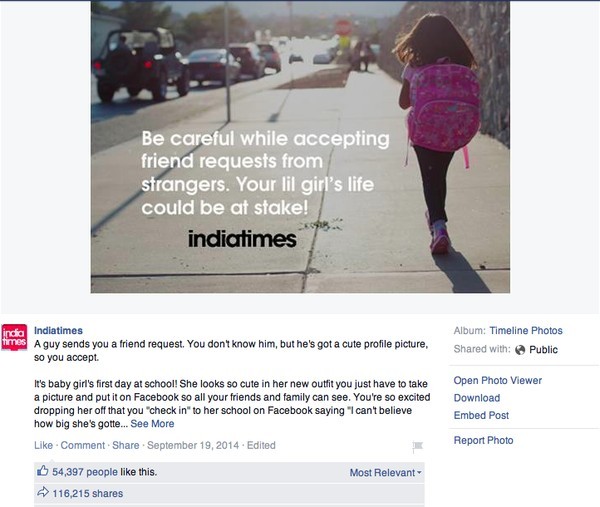Click the globe Public privacy icon
The height and width of the screenshot is (507, 600).
pyautogui.click(x=520, y=350)
